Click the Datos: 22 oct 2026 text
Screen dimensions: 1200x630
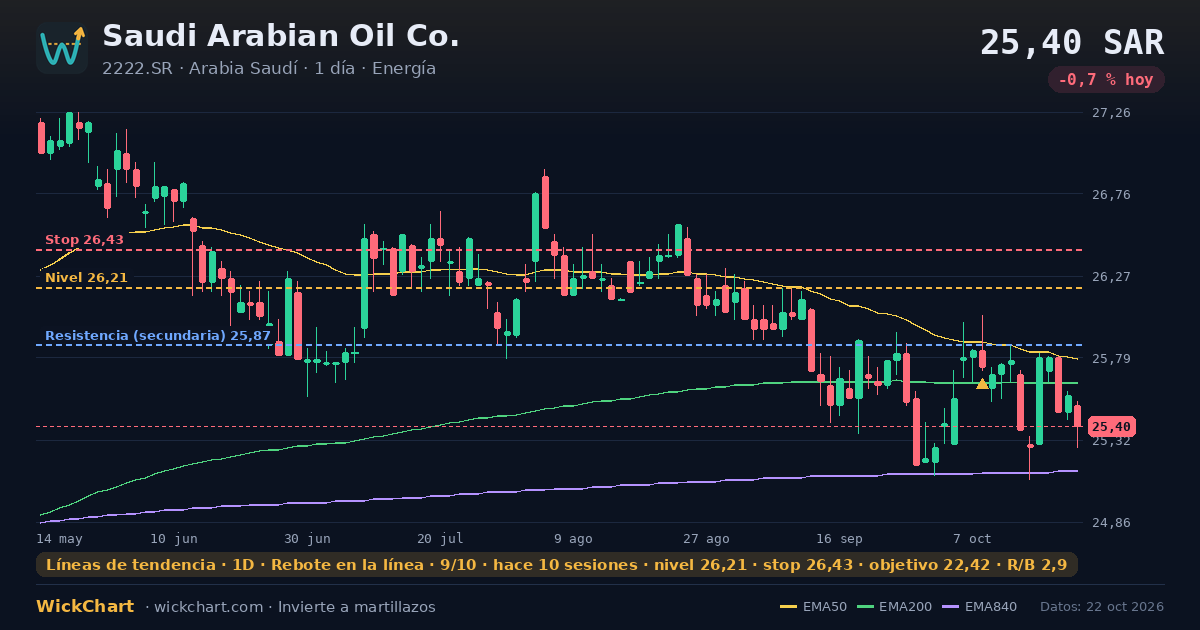click(x=1102, y=607)
